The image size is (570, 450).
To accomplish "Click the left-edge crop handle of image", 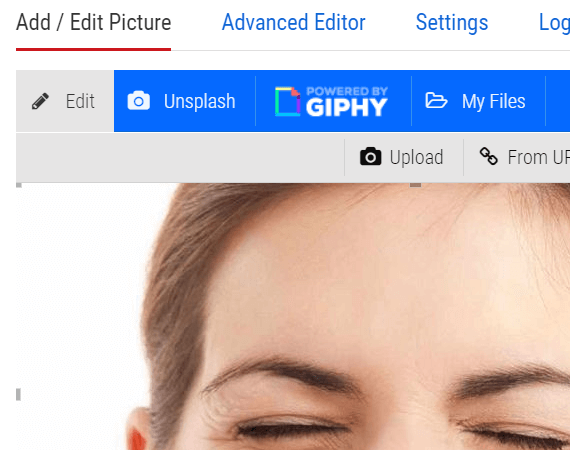I will [x=18, y=394].
